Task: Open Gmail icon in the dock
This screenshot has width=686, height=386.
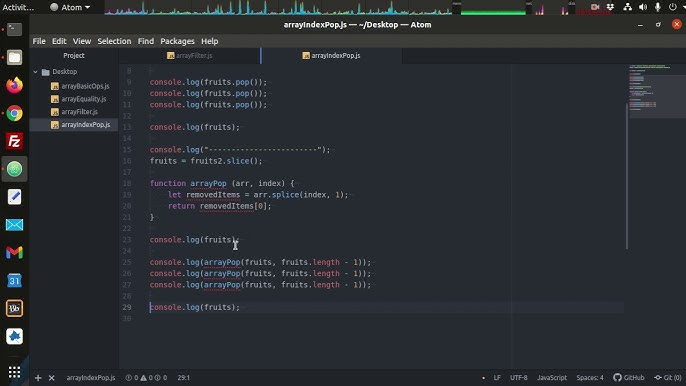Action: [14, 253]
